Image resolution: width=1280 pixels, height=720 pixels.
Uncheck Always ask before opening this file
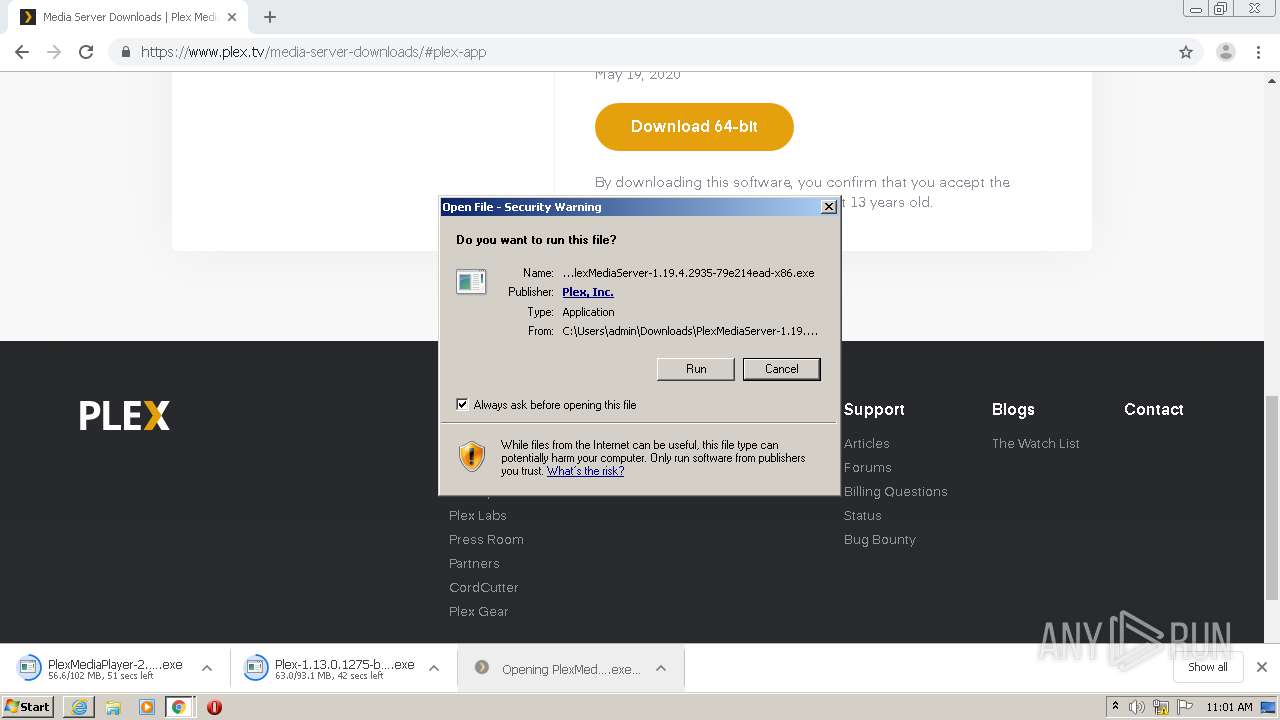[462, 405]
